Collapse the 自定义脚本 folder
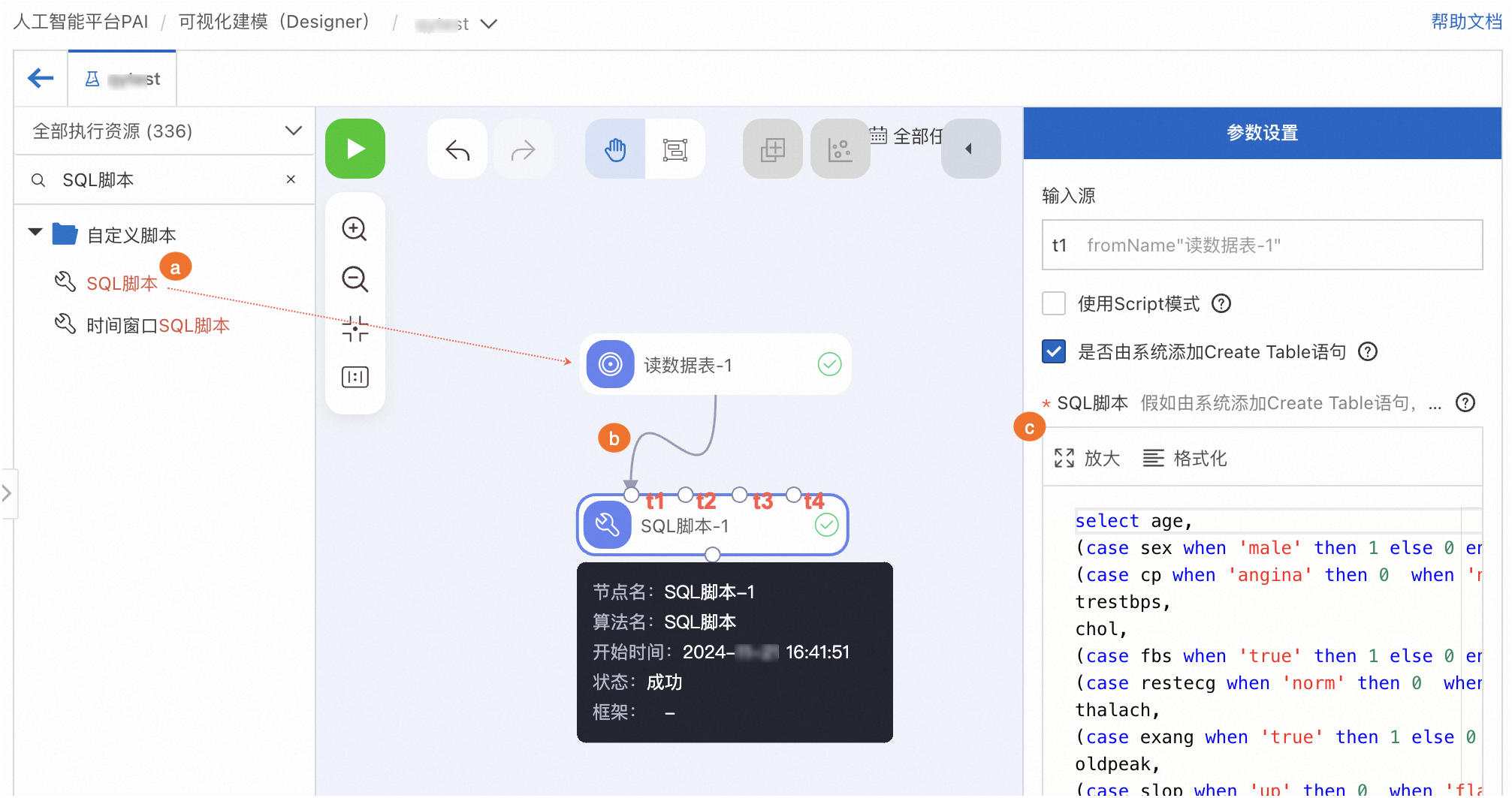 pos(35,232)
